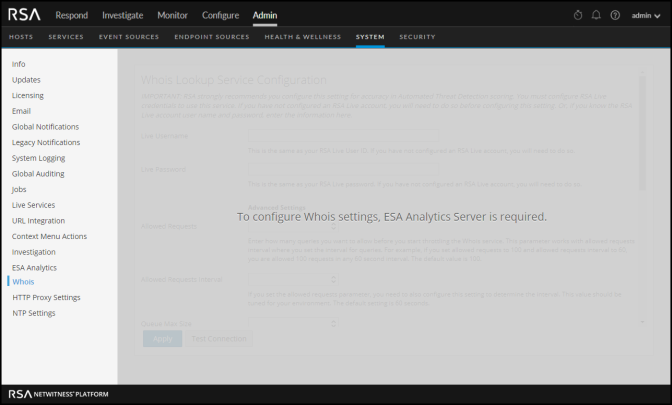The width and height of the screenshot is (672, 405).
Task: Select System Logging in sidebar
Action: tap(38, 158)
